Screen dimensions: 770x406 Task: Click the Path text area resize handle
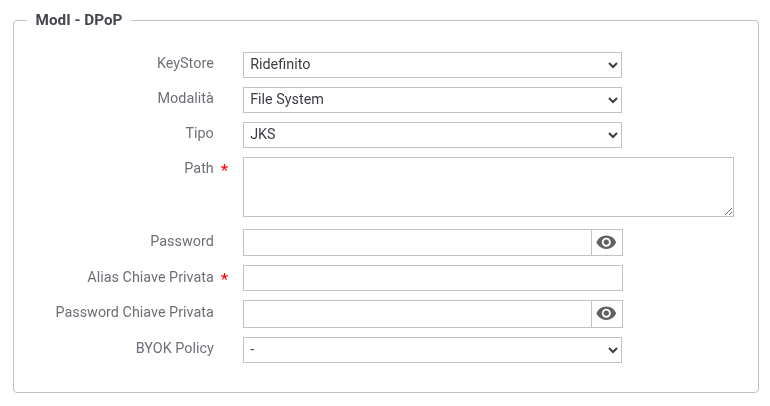click(729, 211)
